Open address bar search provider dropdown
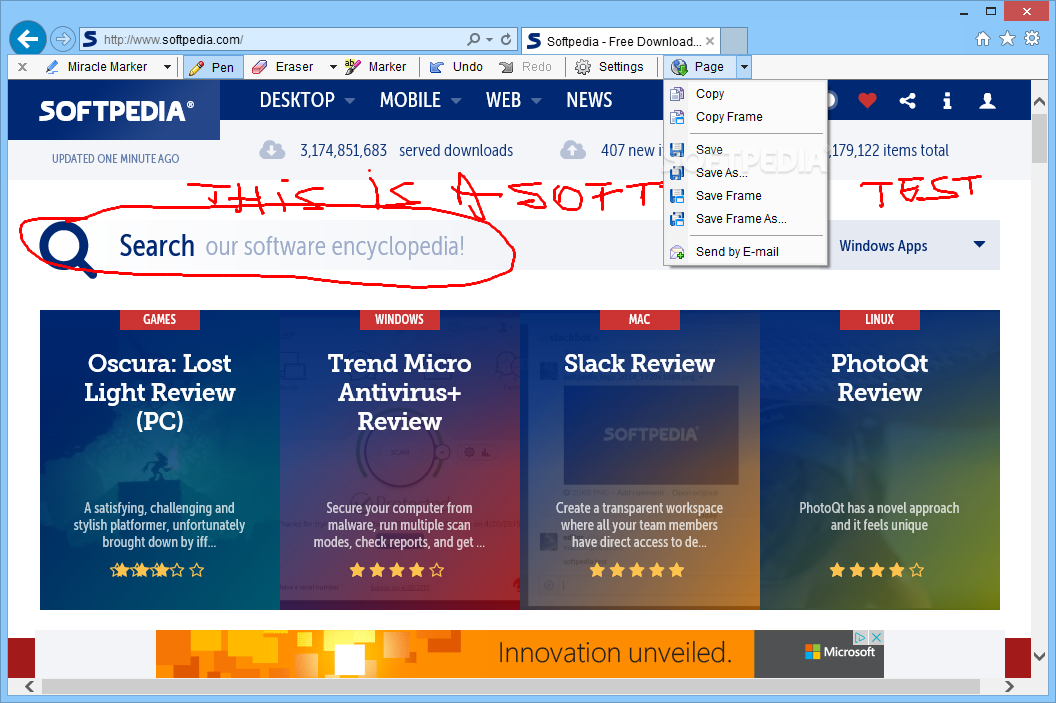This screenshot has height=703, width=1056. coord(490,40)
